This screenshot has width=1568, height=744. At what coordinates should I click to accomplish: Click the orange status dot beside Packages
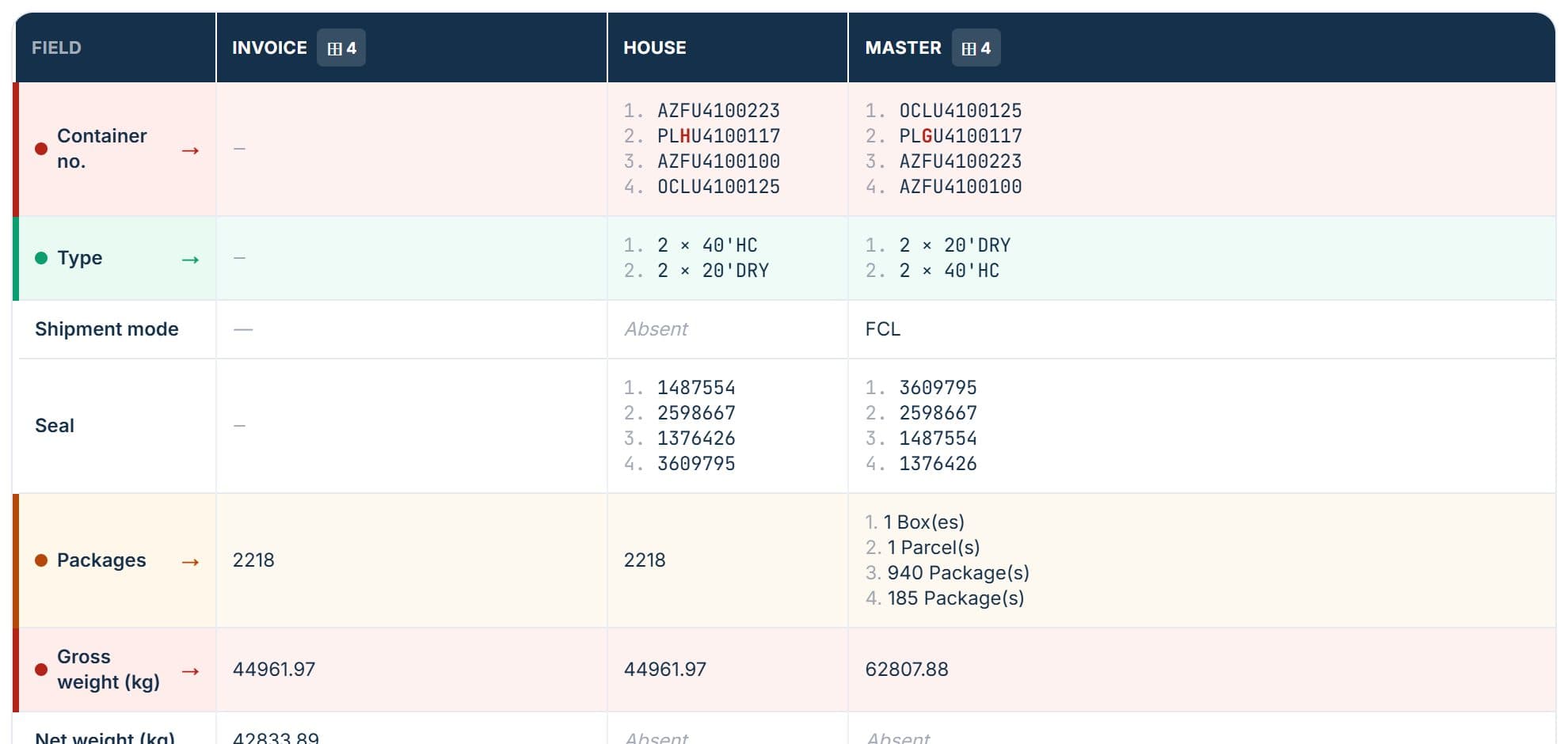pos(41,560)
